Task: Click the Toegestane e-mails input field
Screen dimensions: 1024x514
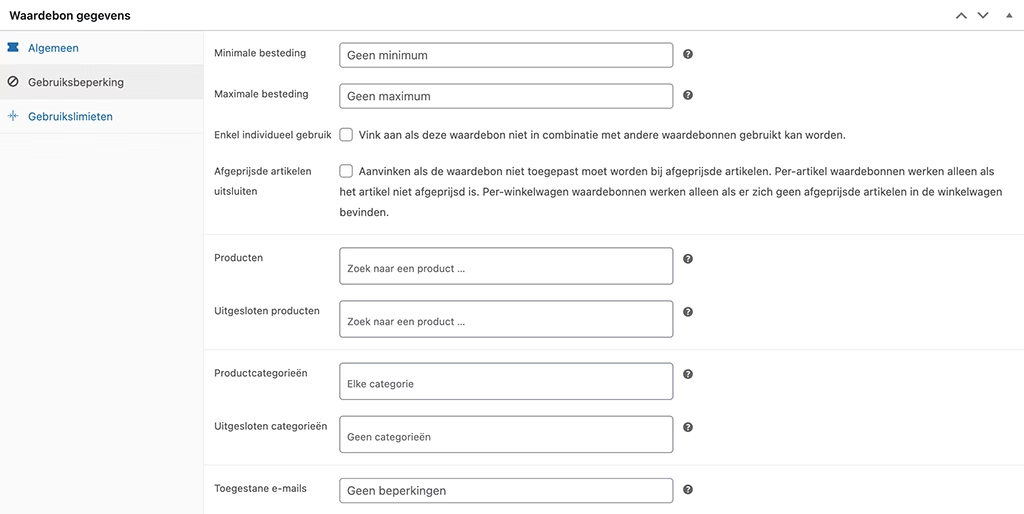Action: click(x=505, y=491)
